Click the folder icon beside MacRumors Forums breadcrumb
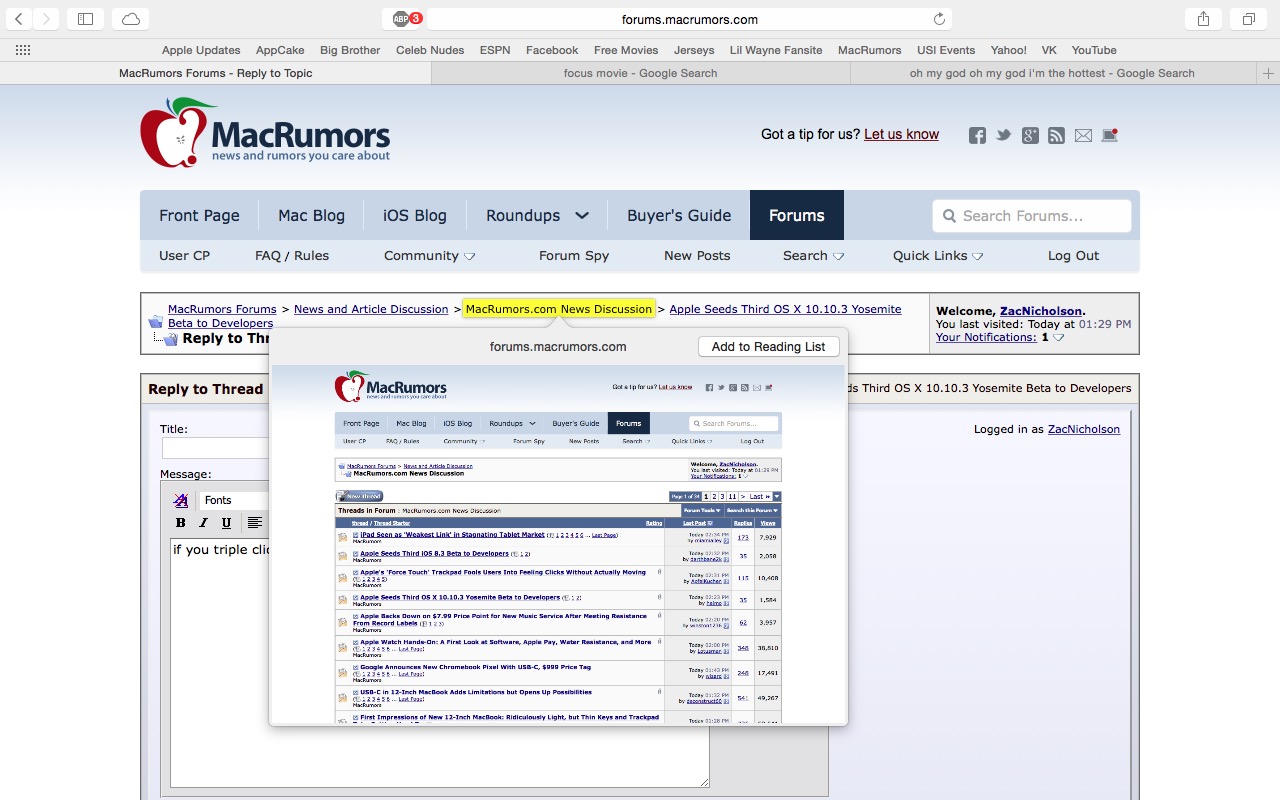This screenshot has height=800, width=1280. click(x=156, y=322)
